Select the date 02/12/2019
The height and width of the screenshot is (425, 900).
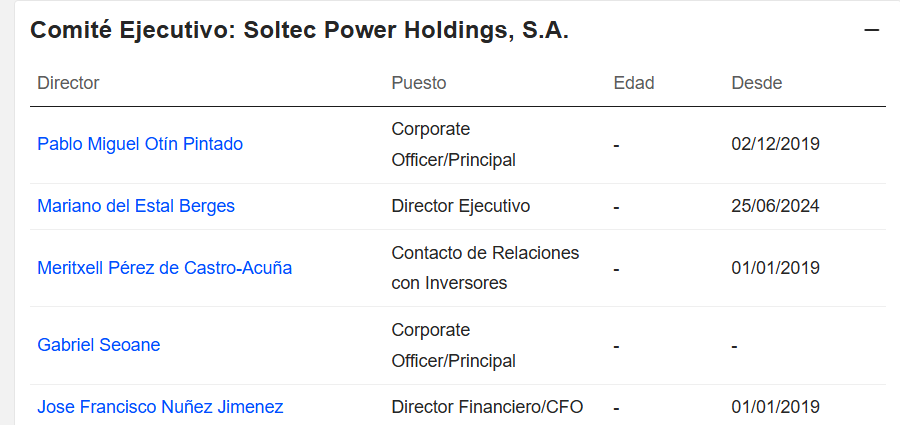coord(775,144)
